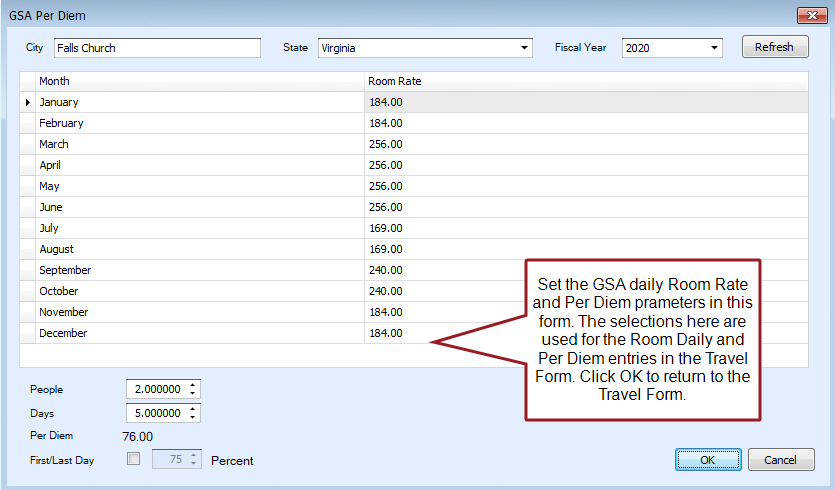
Task: Select the January row
Action: pyautogui.click(x=414, y=102)
